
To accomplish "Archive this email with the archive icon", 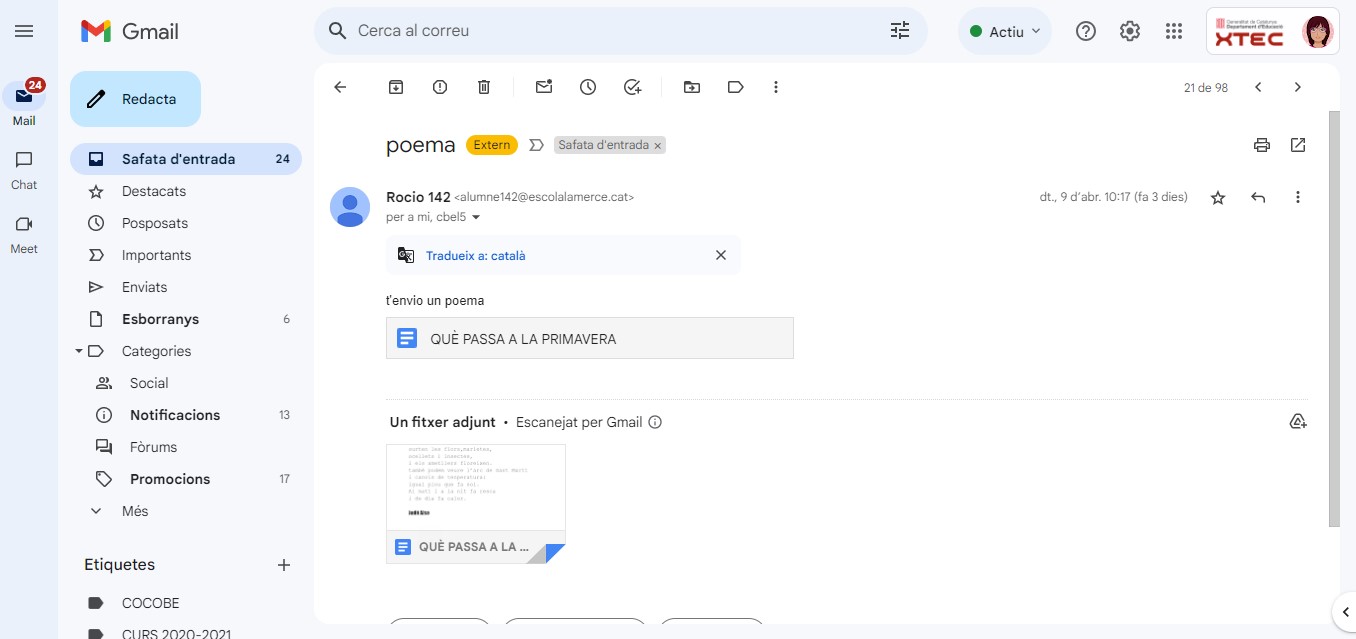I will tap(396, 87).
